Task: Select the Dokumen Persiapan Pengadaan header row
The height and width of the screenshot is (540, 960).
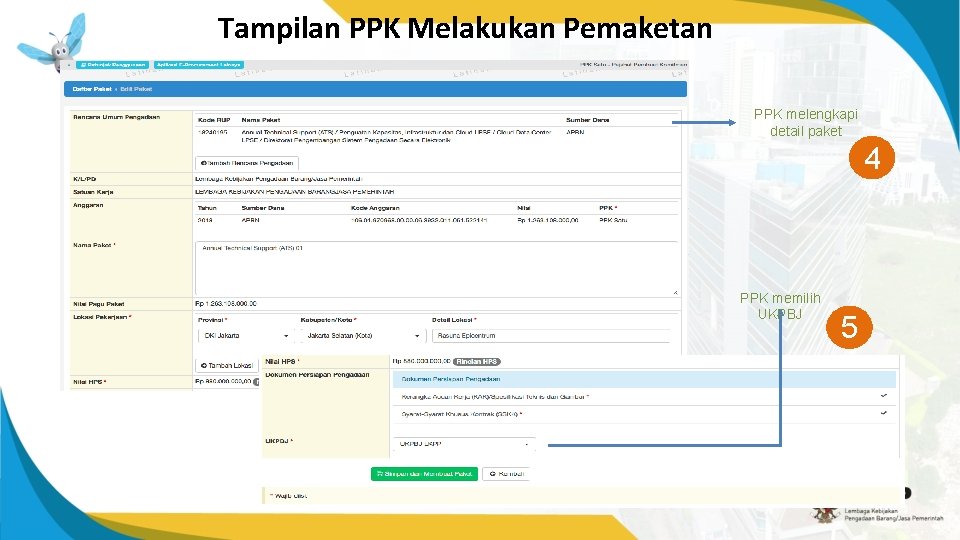Action: coord(644,379)
